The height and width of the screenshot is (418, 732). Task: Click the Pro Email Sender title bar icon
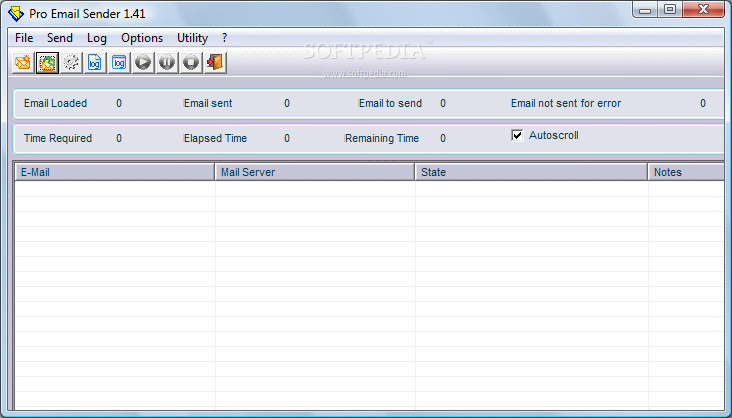[15, 14]
